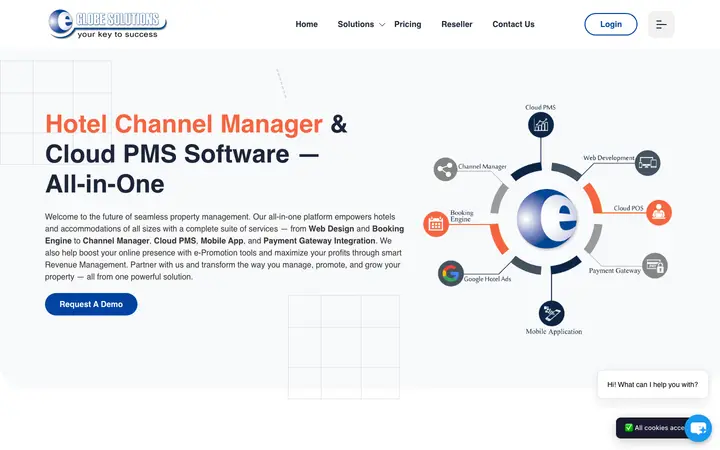Click the Mobile Application label text
The width and height of the screenshot is (720, 450).
554,332
